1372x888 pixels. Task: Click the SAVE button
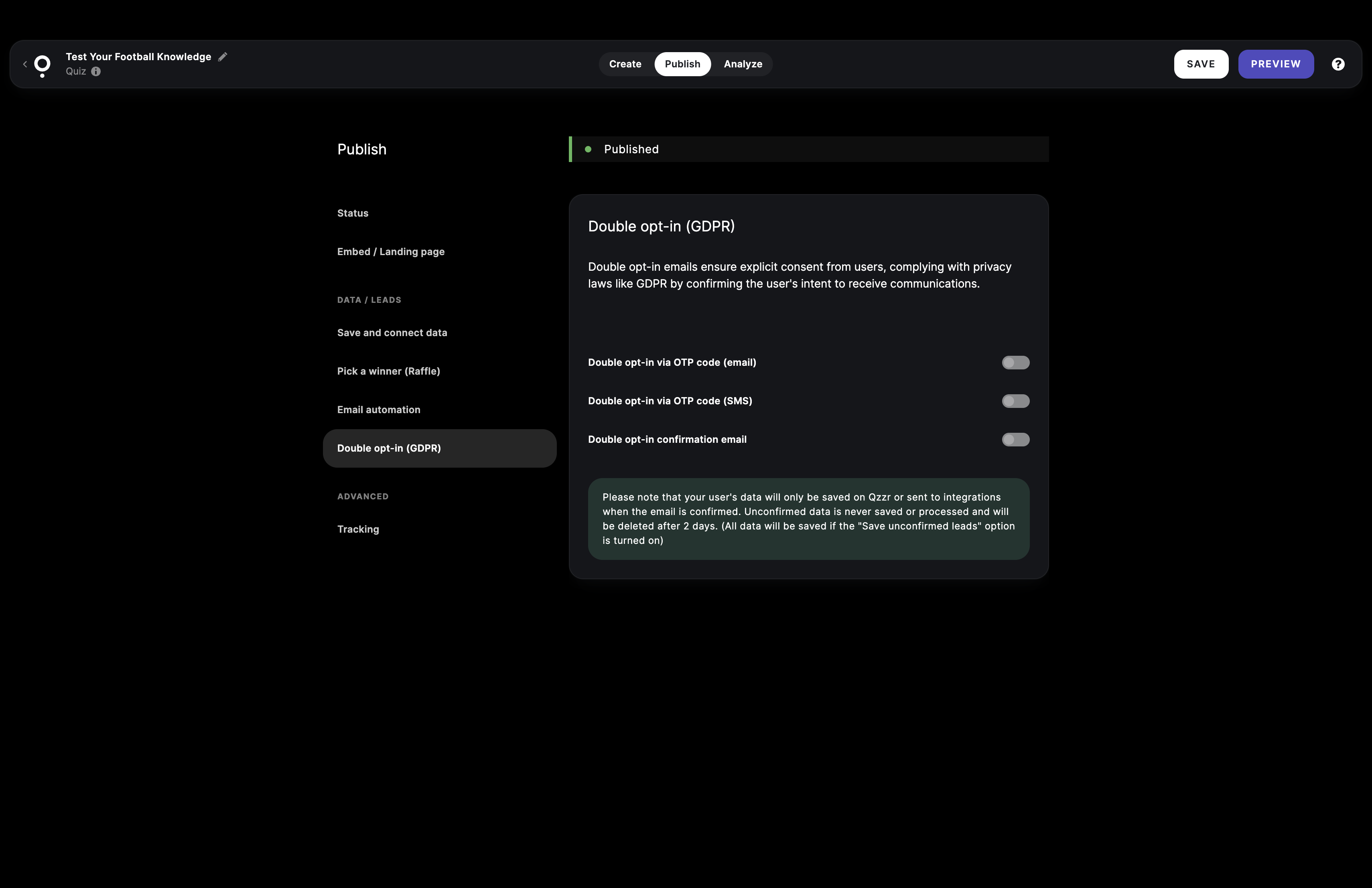(x=1201, y=64)
